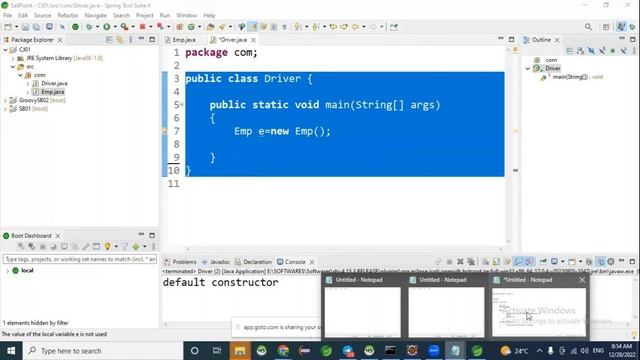Click the Pin Console icon
This screenshot has width=640, height=360.
pos(543,262)
